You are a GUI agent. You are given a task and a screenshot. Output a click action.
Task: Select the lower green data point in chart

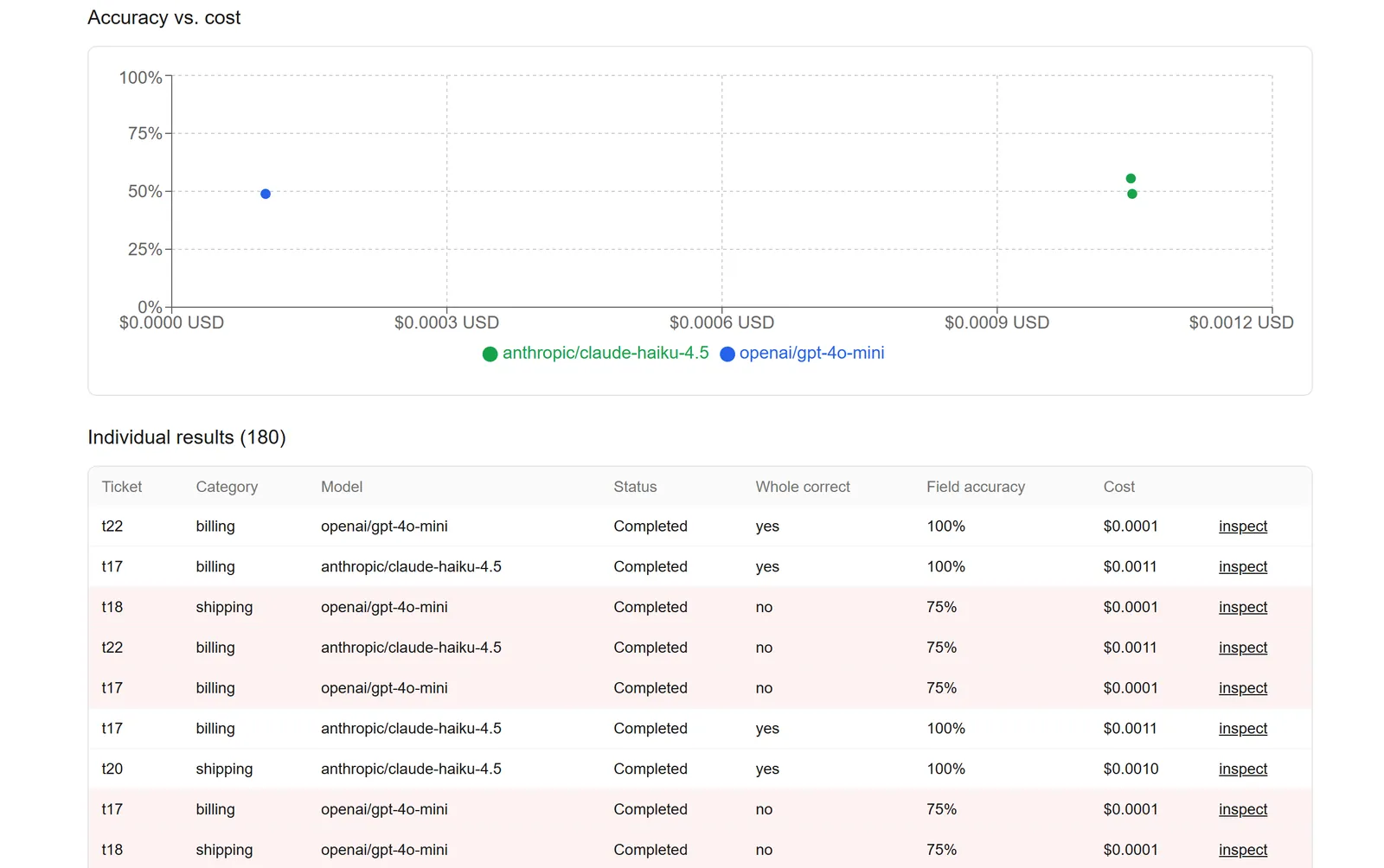click(x=1132, y=194)
